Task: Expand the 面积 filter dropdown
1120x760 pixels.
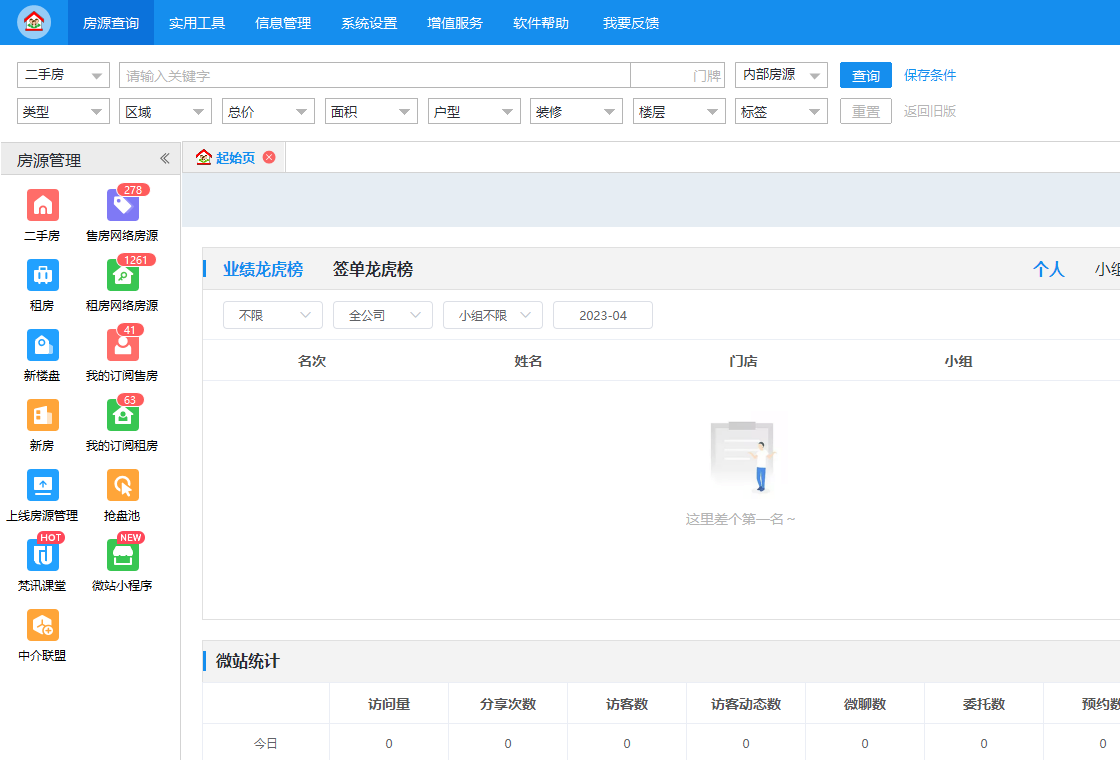Action: coord(371,111)
